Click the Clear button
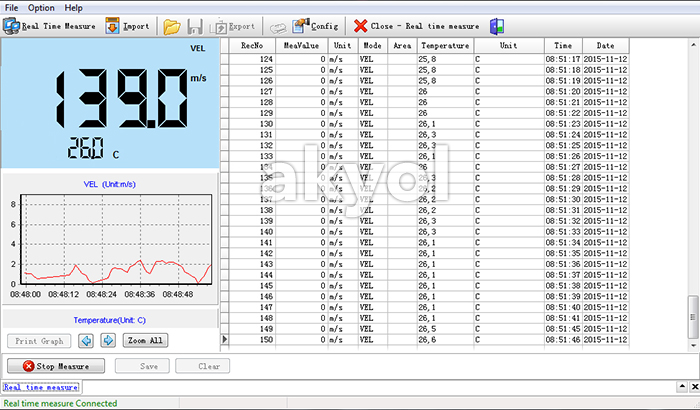This screenshot has width=700, height=410. click(203, 366)
